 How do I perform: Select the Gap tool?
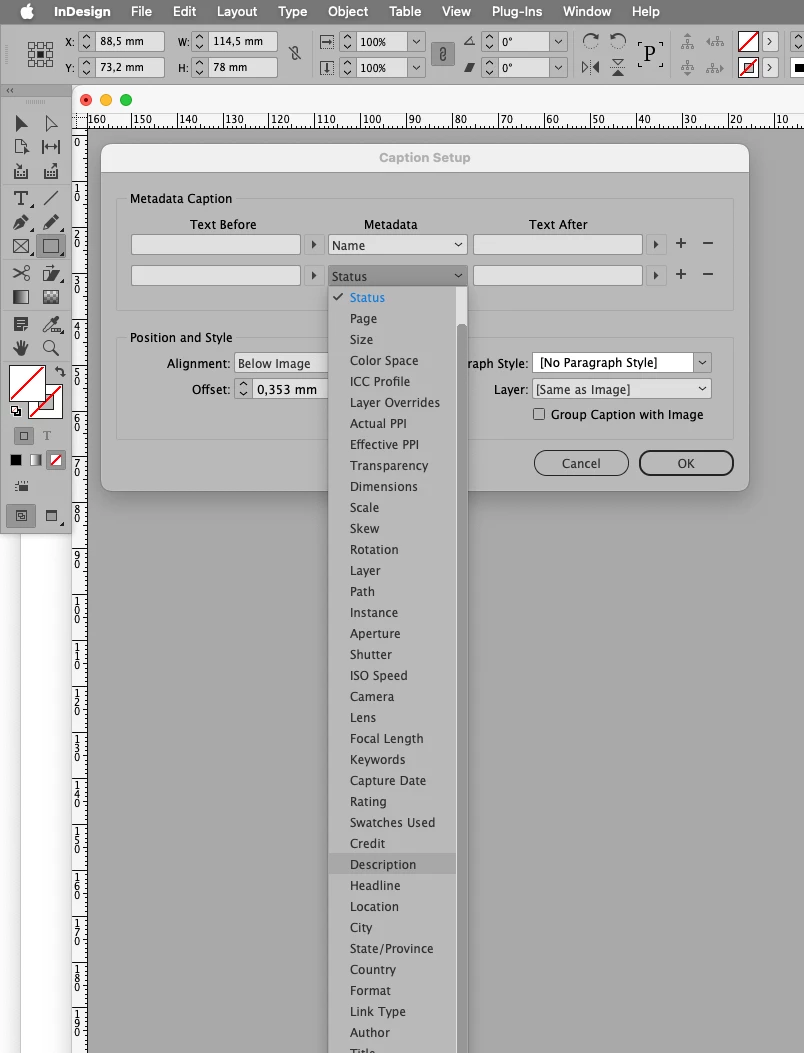pyautogui.click(x=51, y=147)
